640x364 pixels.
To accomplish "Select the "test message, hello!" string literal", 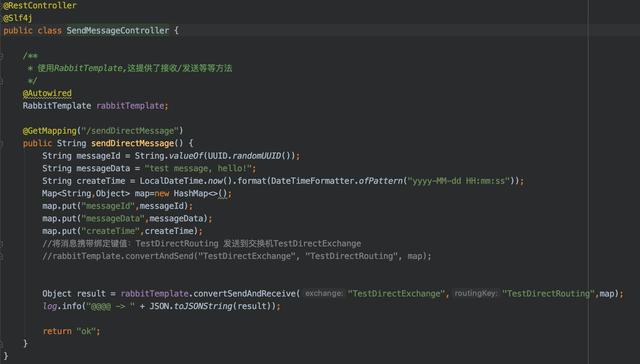I will click(x=198, y=169).
